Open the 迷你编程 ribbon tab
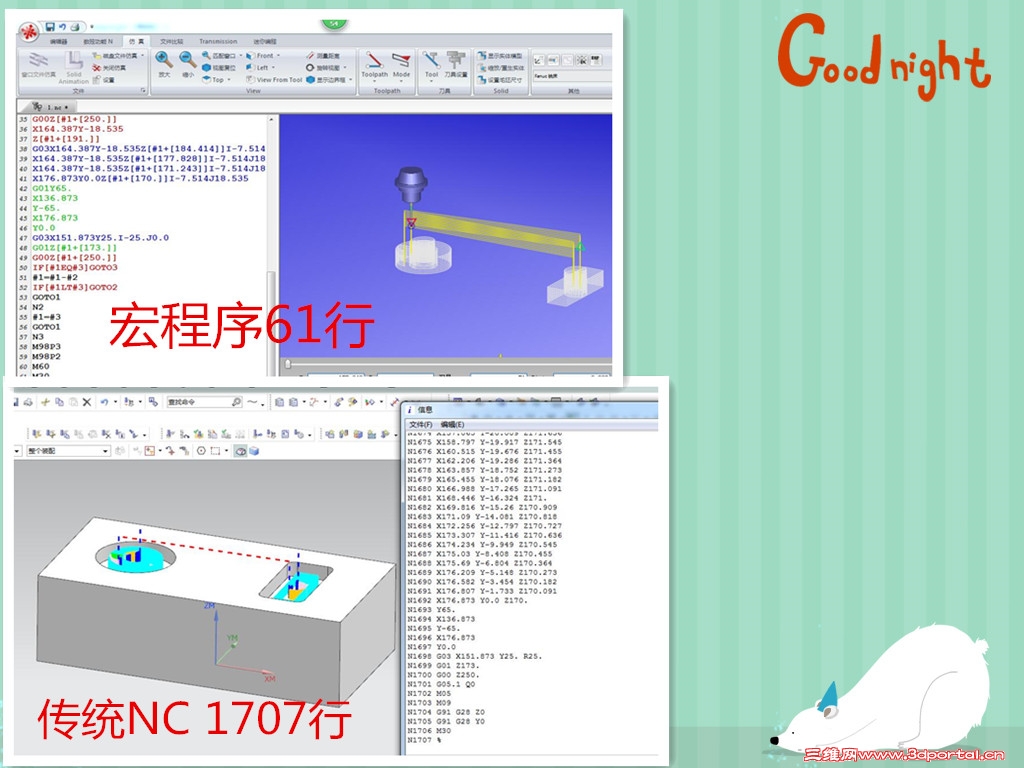 click(x=265, y=41)
